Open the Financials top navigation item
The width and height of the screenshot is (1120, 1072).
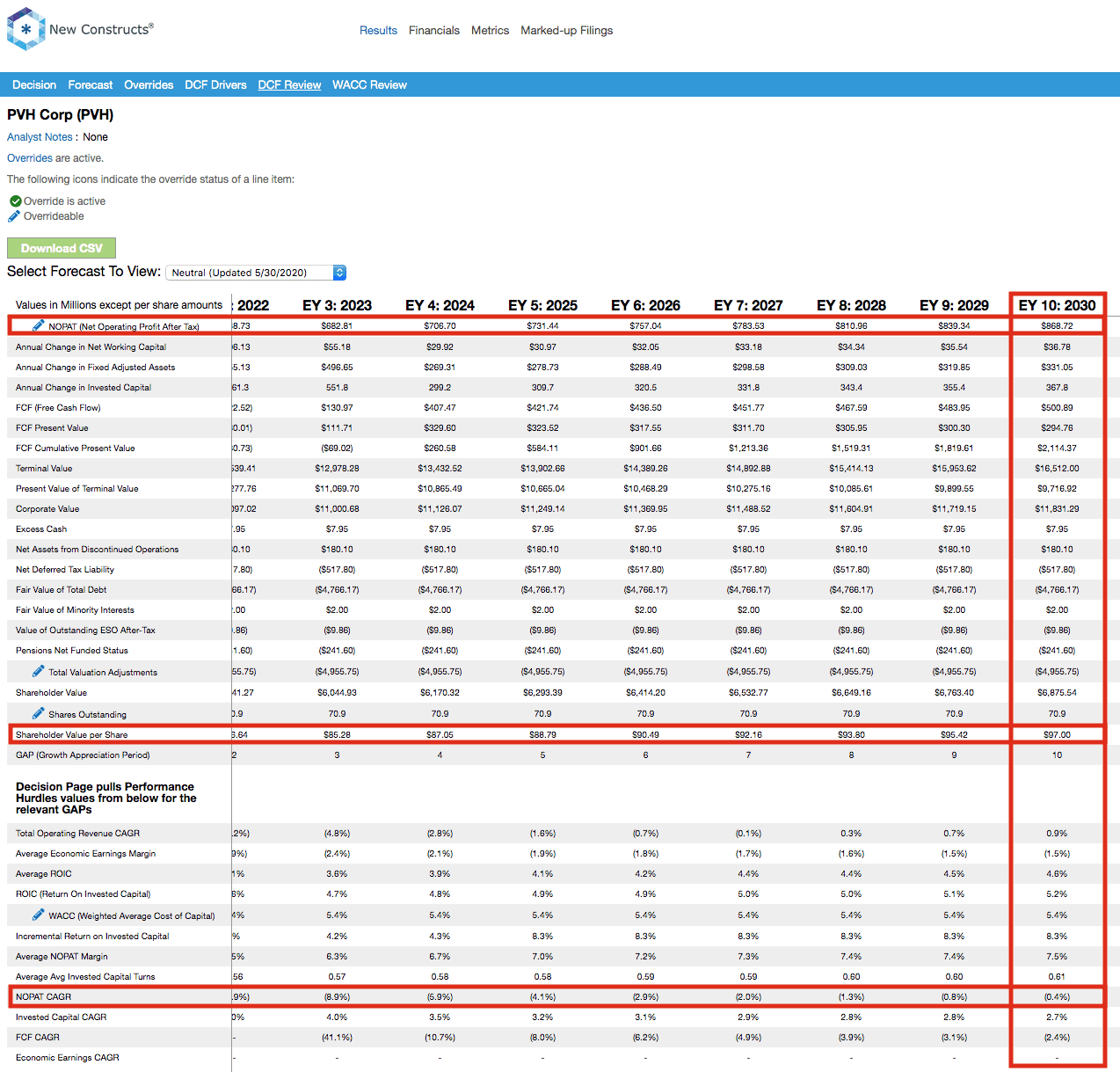(x=434, y=30)
